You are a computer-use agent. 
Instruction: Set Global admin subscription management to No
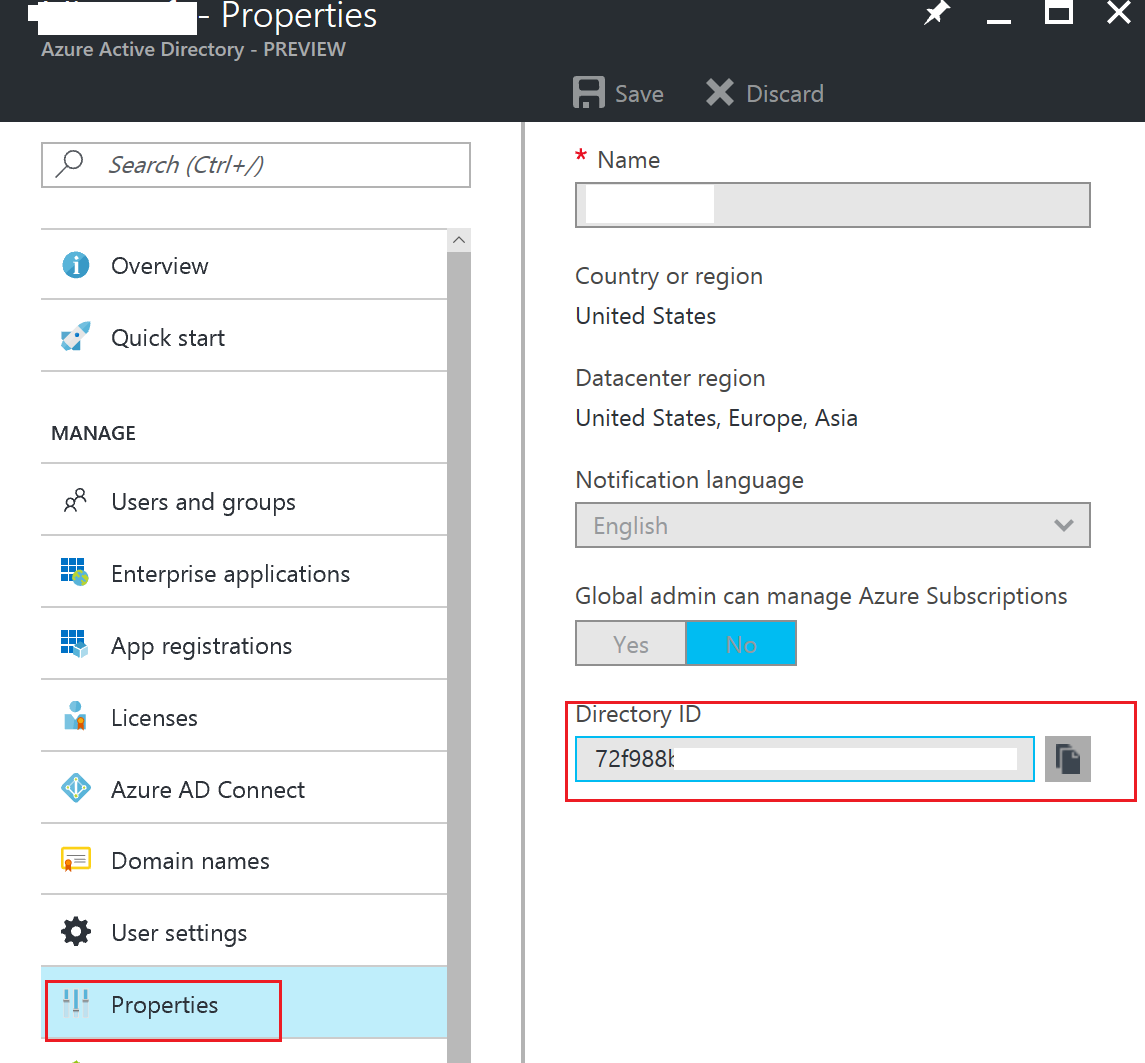click(741, 643)
